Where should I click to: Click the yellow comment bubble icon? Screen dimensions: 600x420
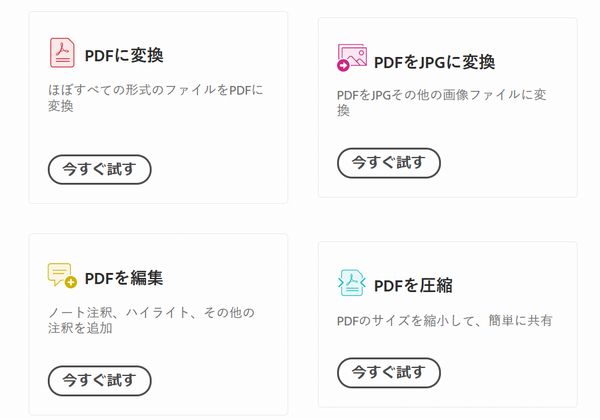62,275
